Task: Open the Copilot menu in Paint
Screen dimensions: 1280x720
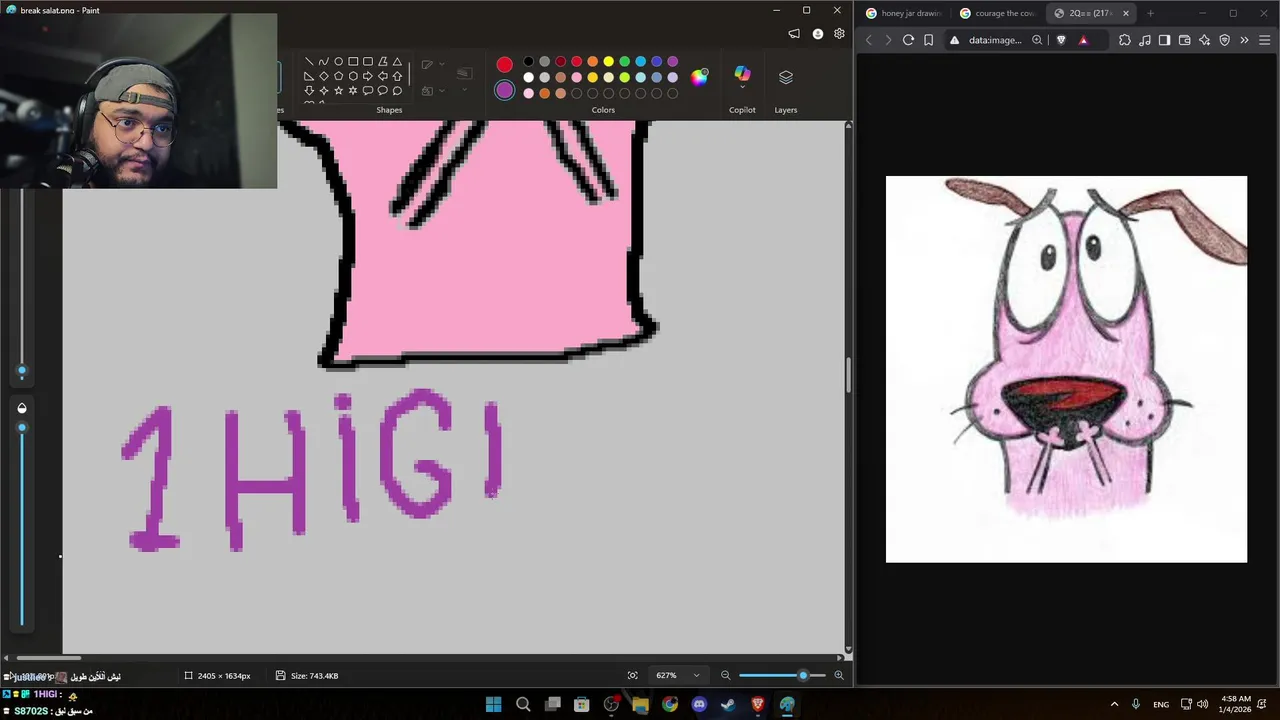Action: coord(742,78)
